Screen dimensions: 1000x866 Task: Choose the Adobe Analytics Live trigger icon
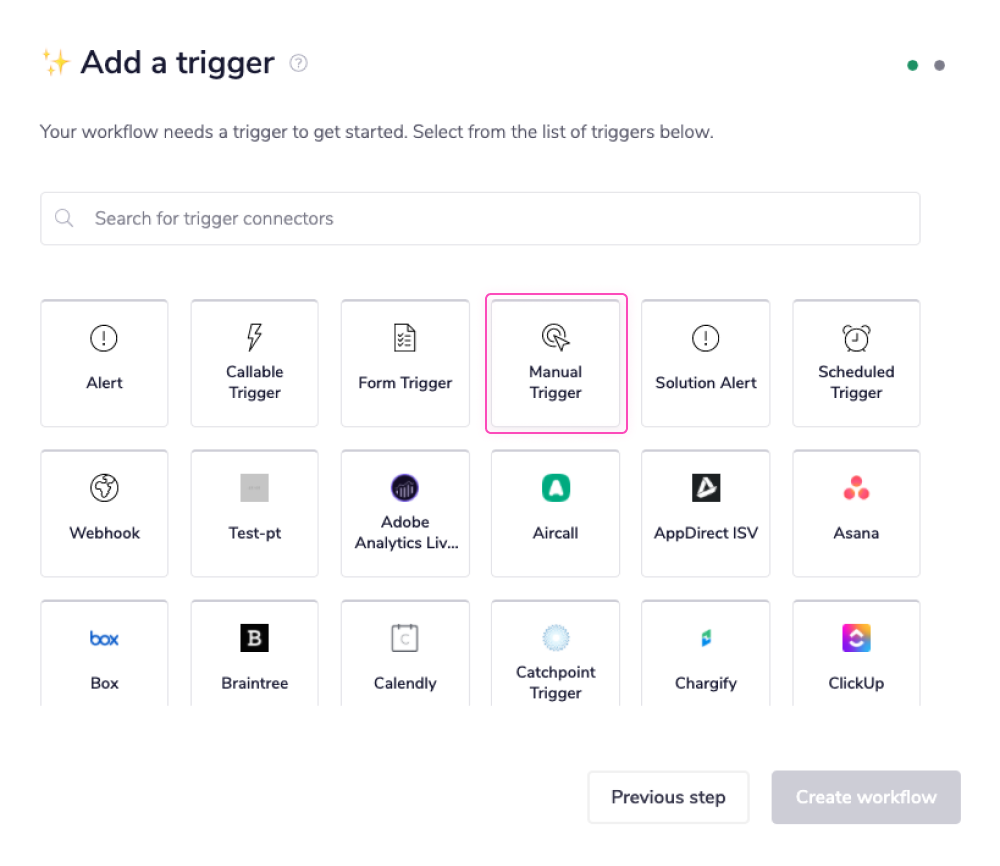[x=405, y=488]
